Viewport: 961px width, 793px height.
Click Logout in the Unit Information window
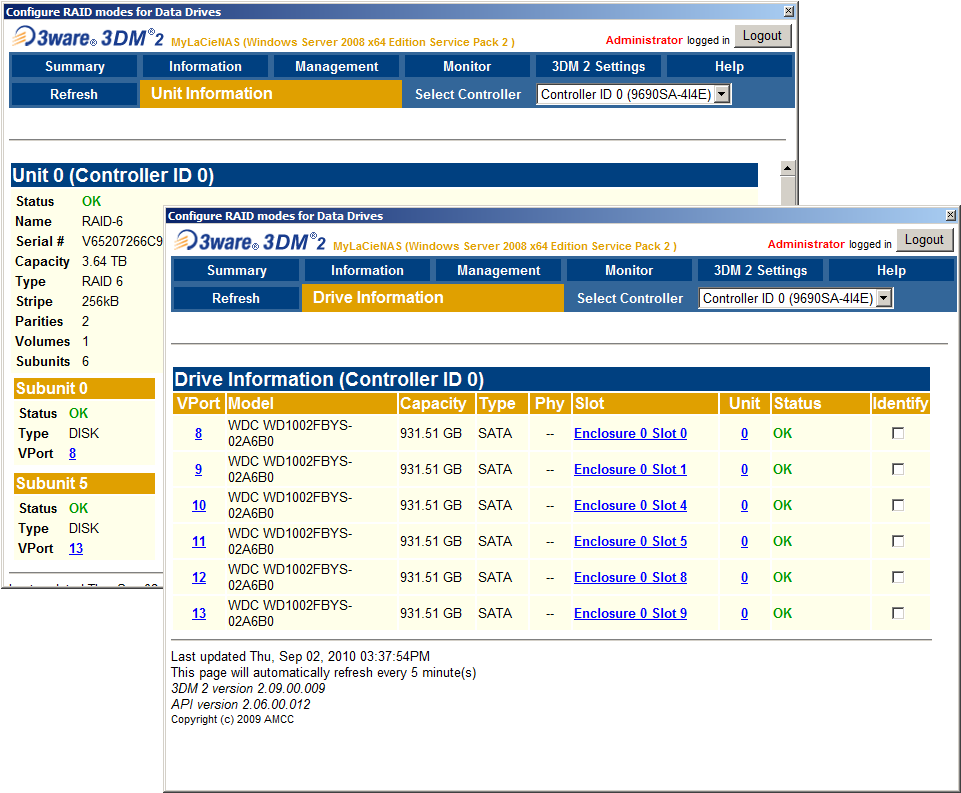tap(762, 36)
